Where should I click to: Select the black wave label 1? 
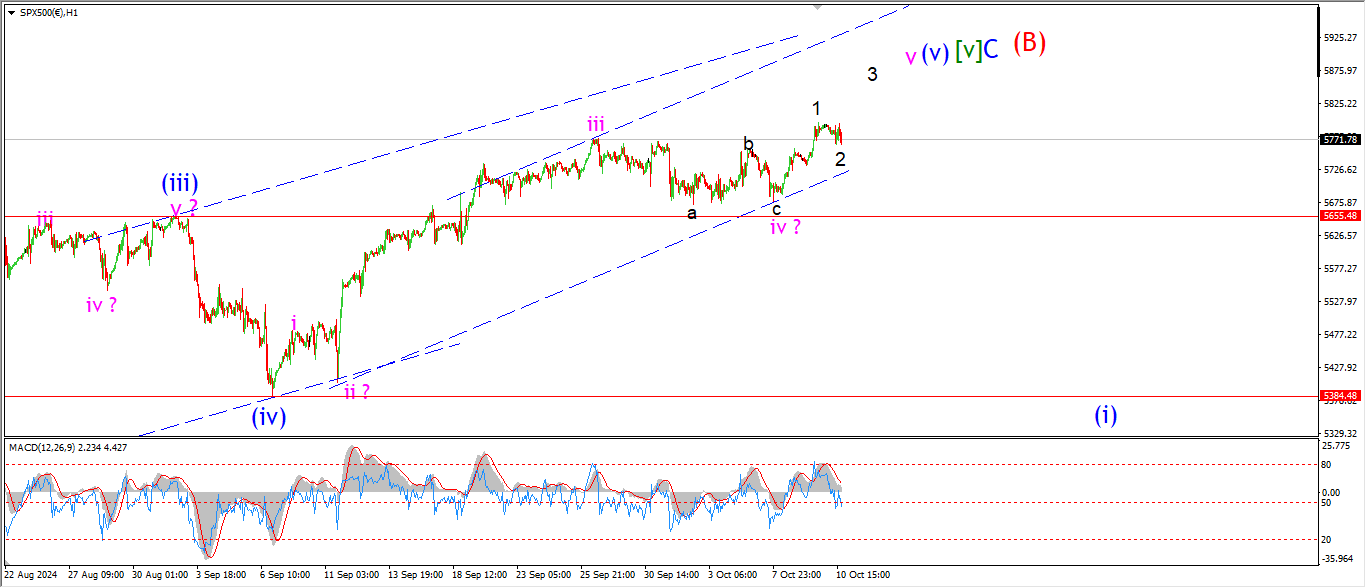click(816, 108)
